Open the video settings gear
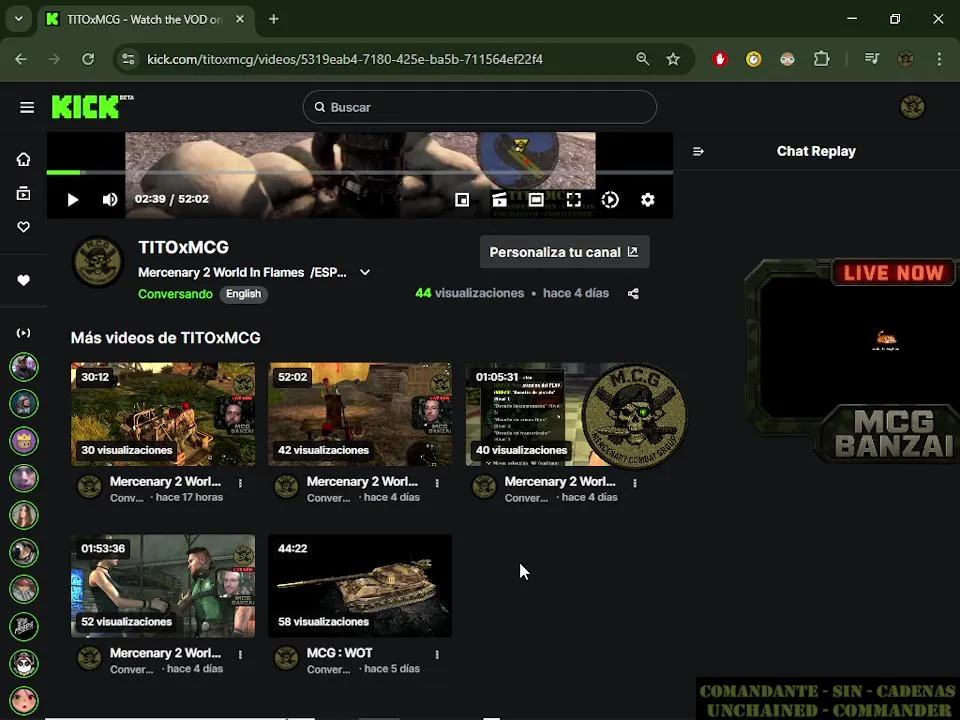960x720 pixels. (x=648, y=200)
